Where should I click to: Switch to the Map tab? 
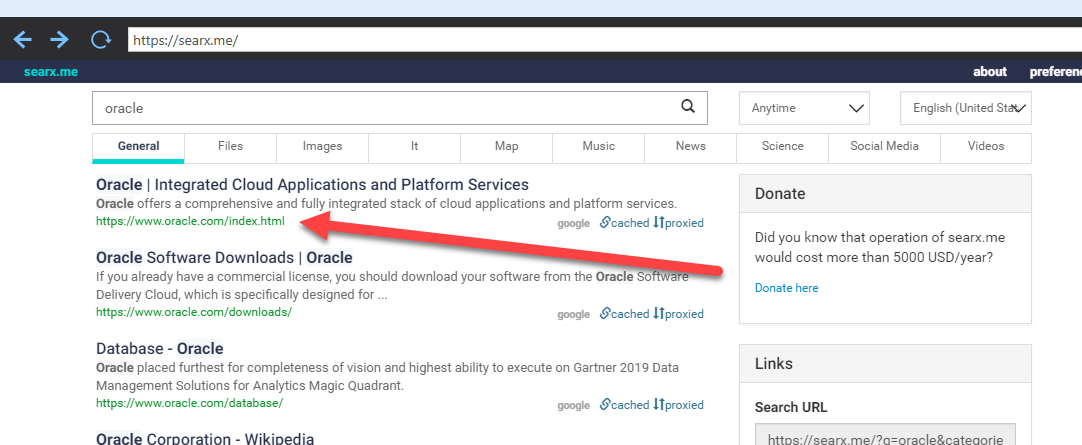(x=506, y=146)
